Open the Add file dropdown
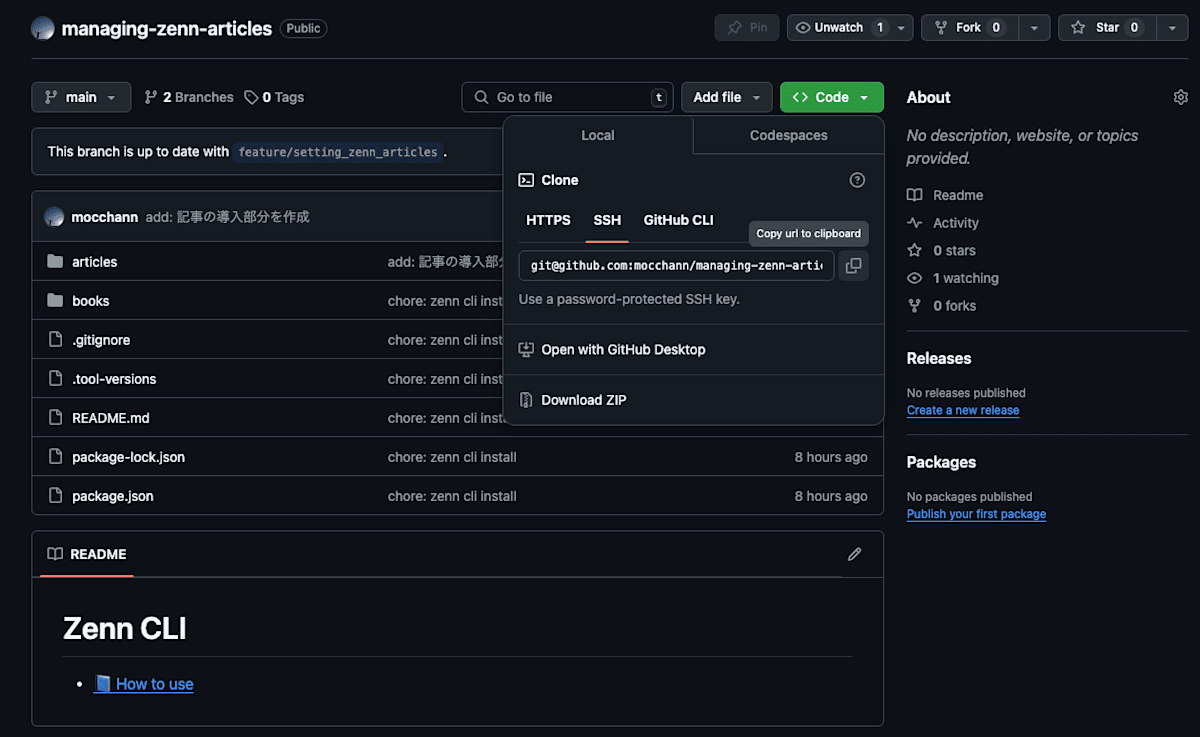 [x=727, y=97]
